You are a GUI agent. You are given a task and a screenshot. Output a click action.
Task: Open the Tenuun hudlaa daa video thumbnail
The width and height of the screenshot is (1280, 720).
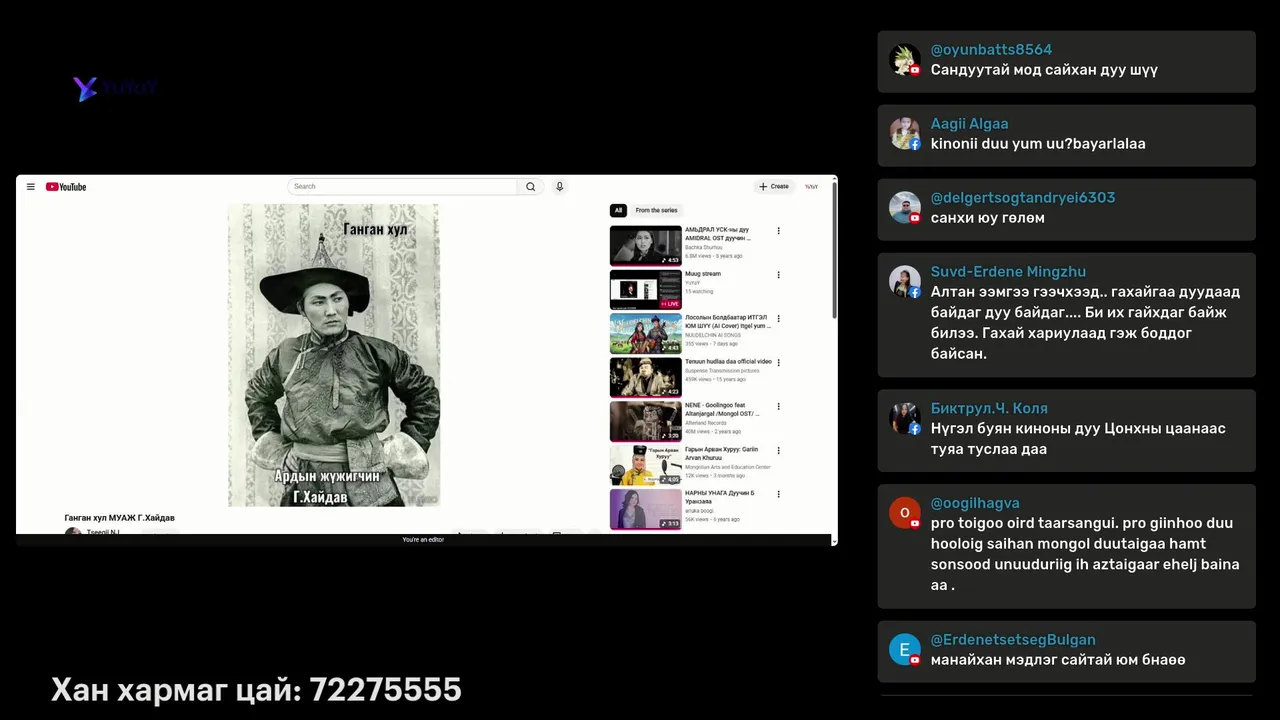(x=646, y=378)
